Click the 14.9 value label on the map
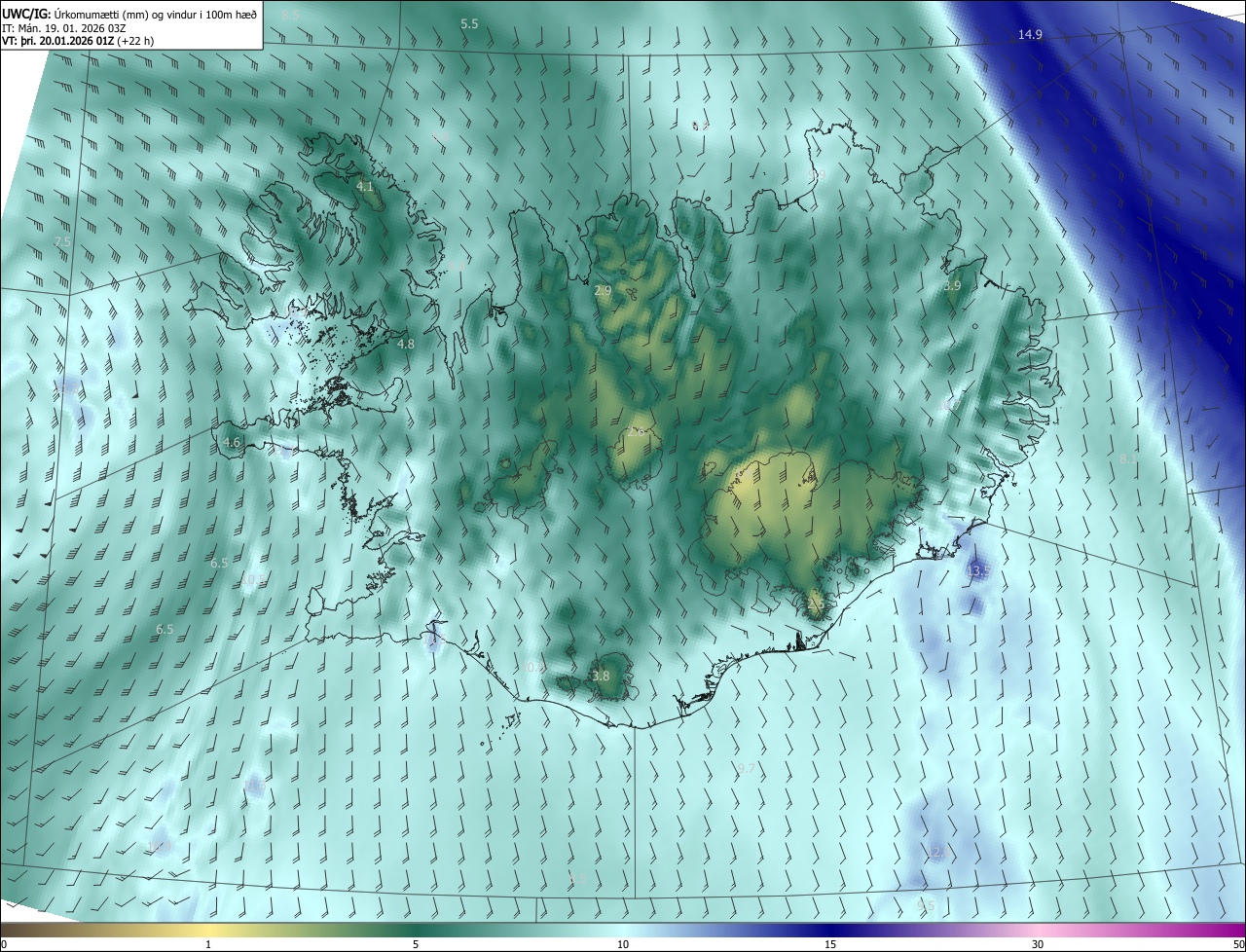1246x952 pixels. click(x=1030, y=35)
